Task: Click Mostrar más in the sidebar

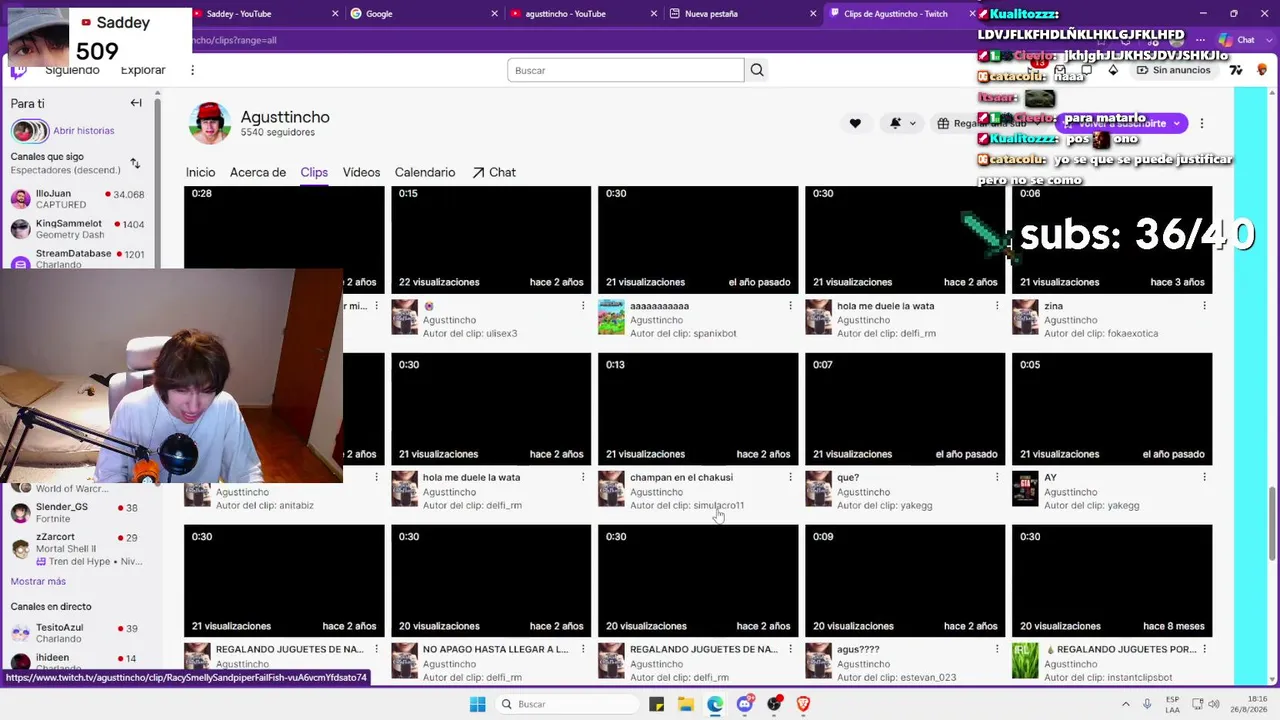Action: coord(38,581)
